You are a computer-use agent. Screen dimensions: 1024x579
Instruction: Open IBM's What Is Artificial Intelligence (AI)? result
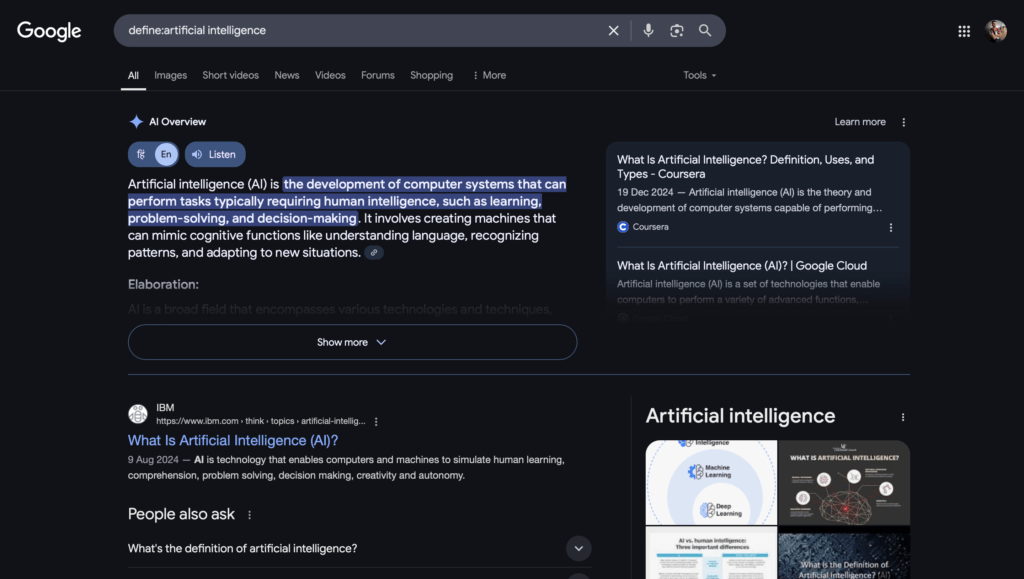click(x=233, y=441)
